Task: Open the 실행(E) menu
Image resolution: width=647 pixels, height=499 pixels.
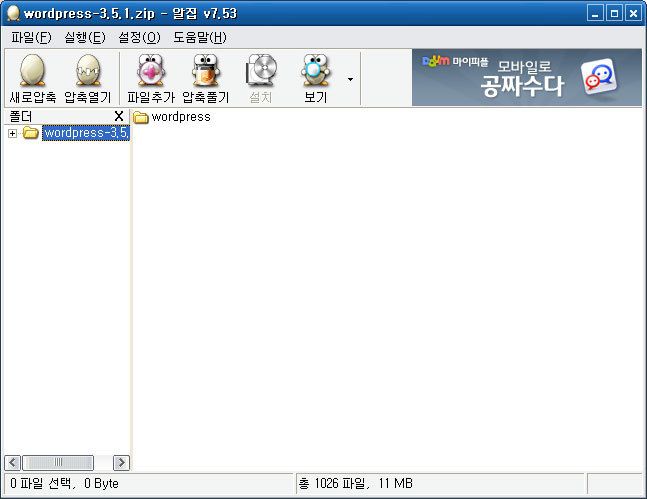Action: point(85,38)
